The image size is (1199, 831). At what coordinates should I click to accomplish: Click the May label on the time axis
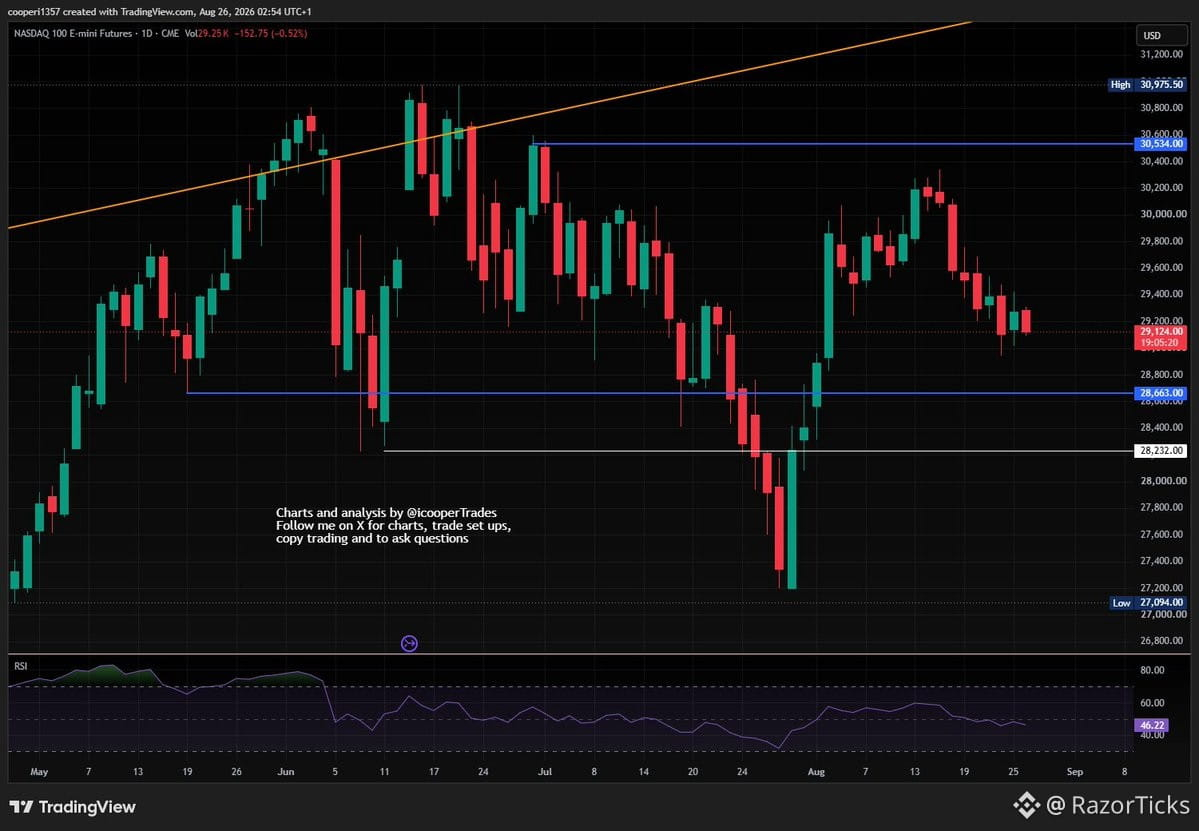point(39,772)
